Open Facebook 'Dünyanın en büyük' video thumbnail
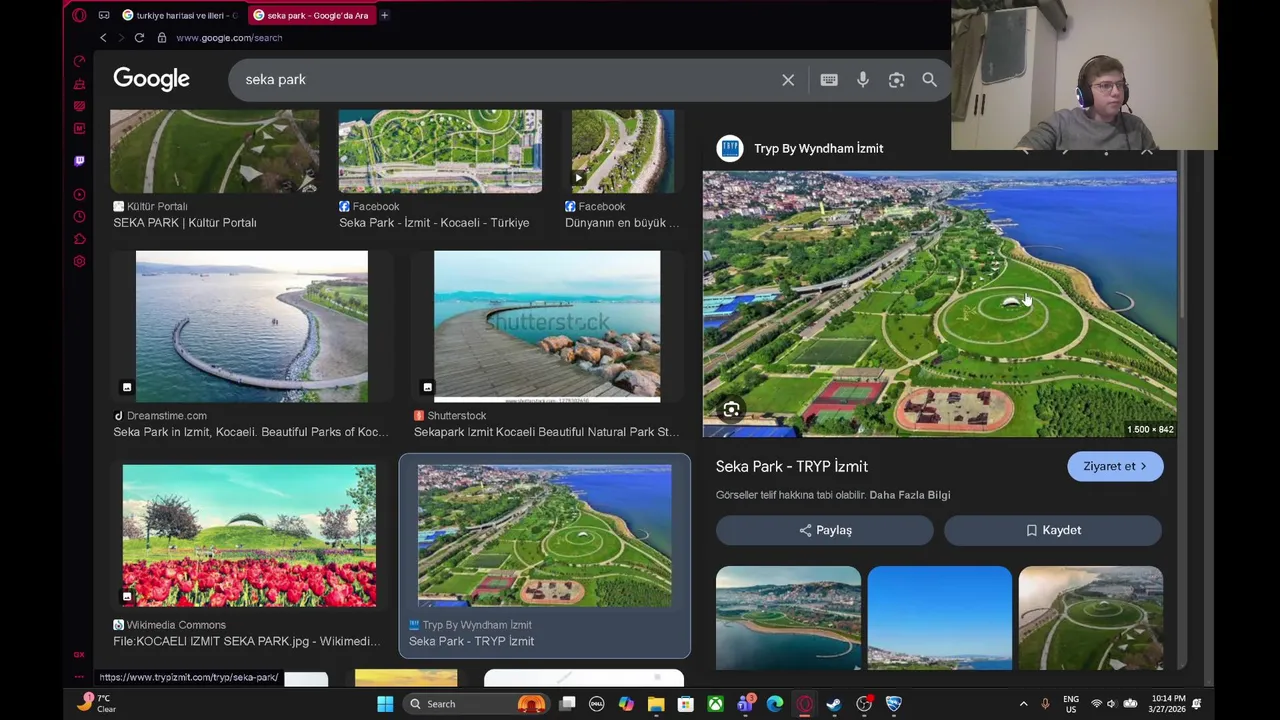 click(623, 151)
